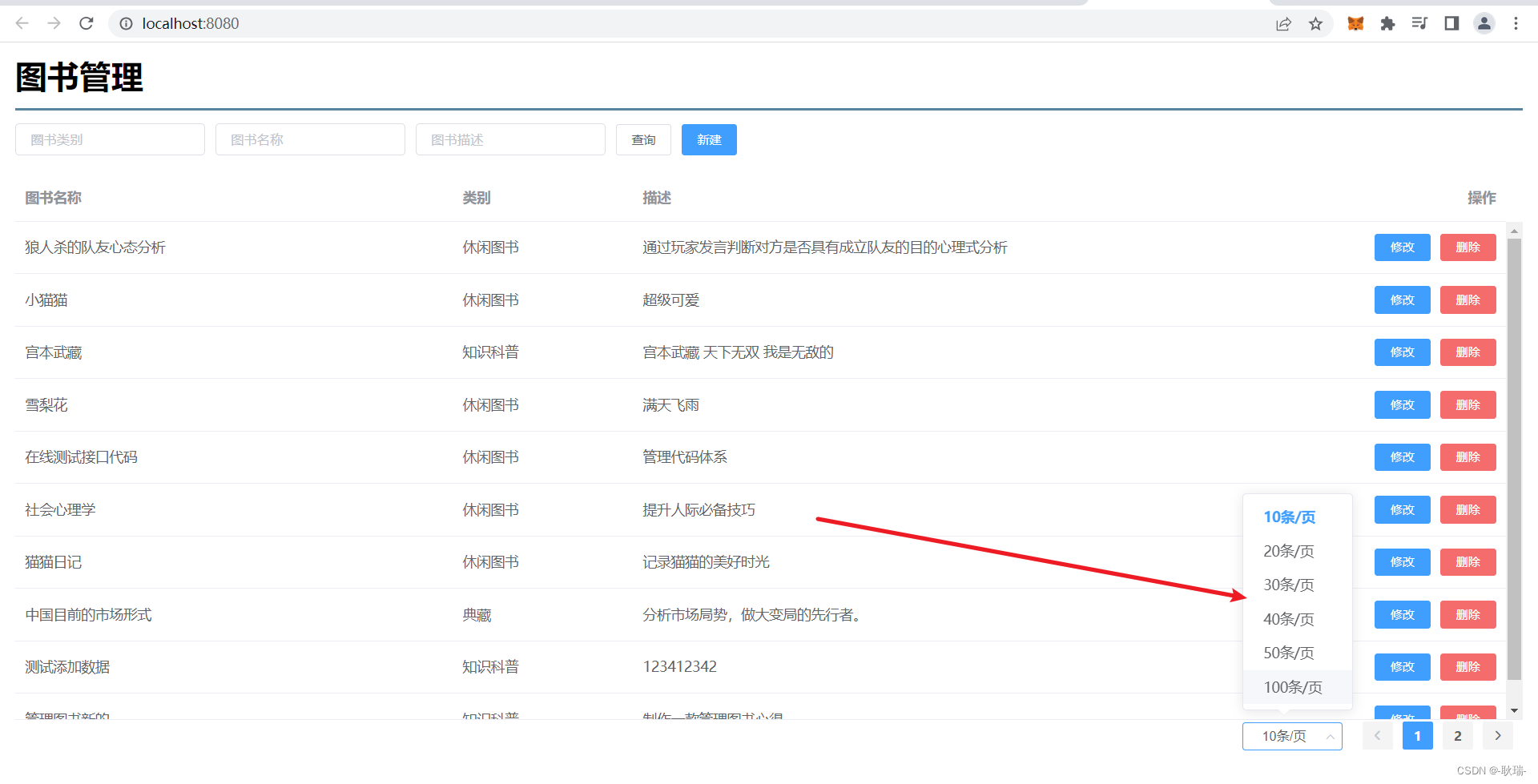Click the 宫本武藏 天下无双 我是无敌的 description
This screenshot has width=1538, height=784.
click(738, 352)
